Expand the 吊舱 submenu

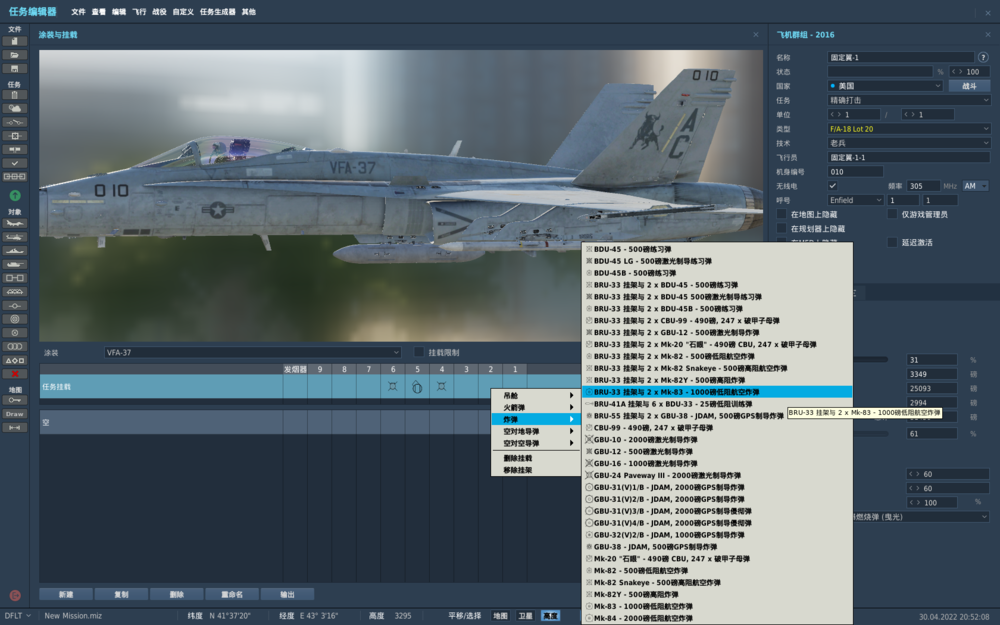(x=536, y=395)
